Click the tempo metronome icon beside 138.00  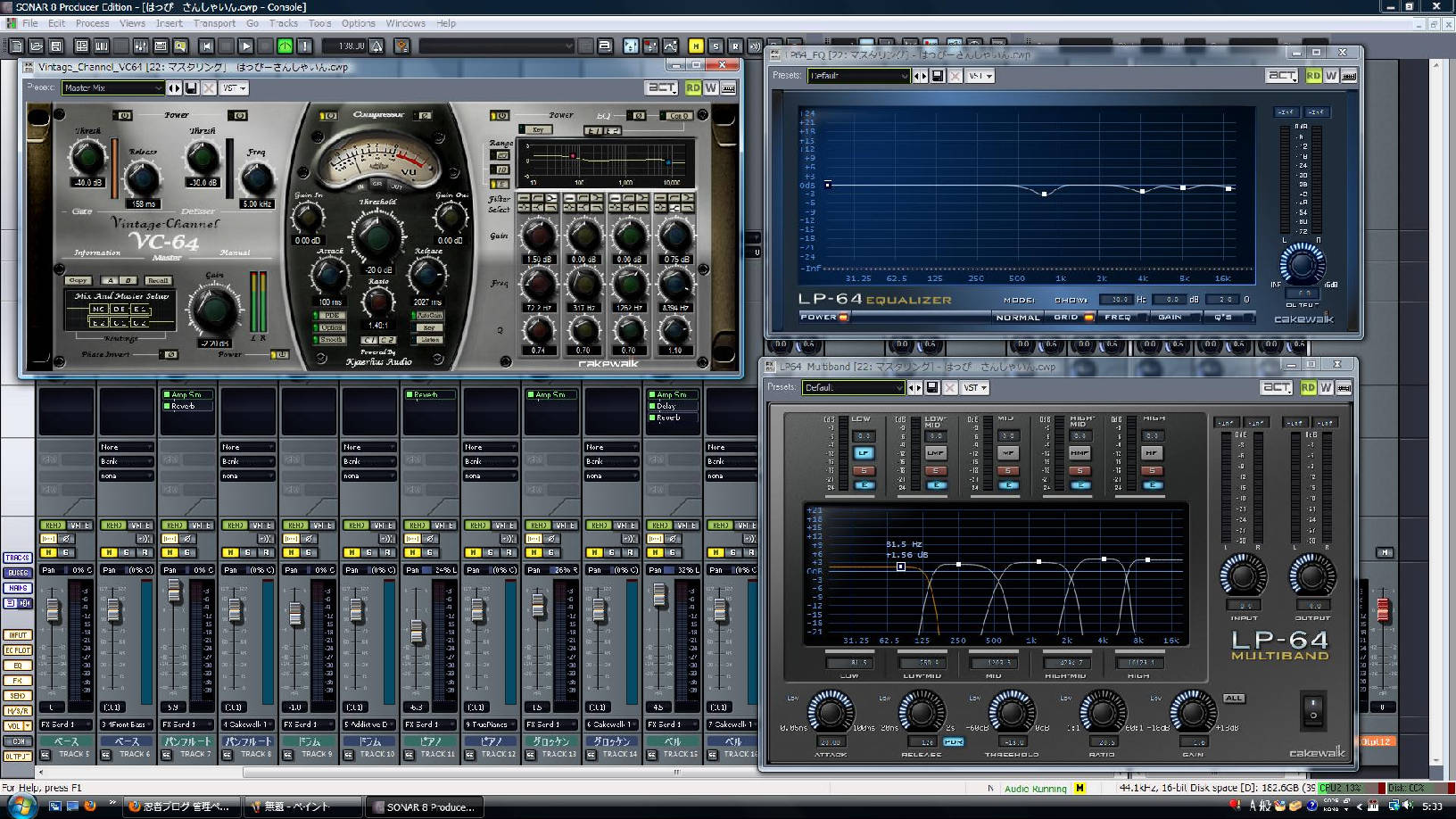377,45
